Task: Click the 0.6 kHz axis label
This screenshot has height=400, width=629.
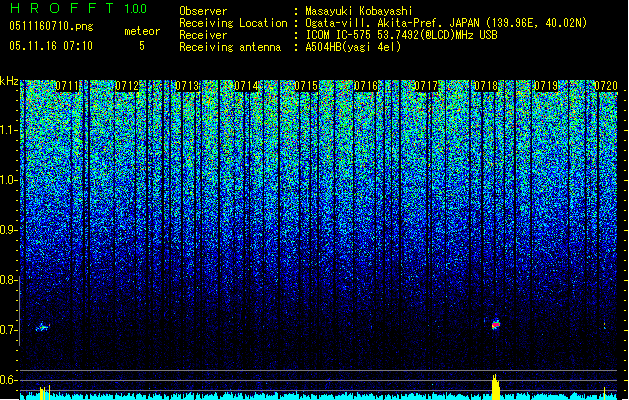Action: click(9, 380)
